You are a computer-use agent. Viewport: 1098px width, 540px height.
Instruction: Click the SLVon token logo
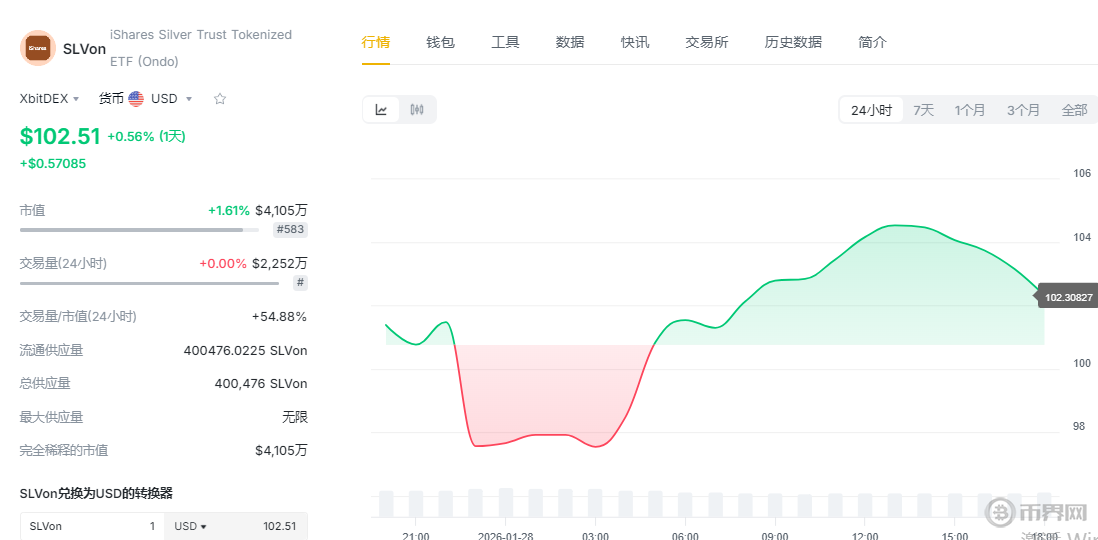pos(38,48)
